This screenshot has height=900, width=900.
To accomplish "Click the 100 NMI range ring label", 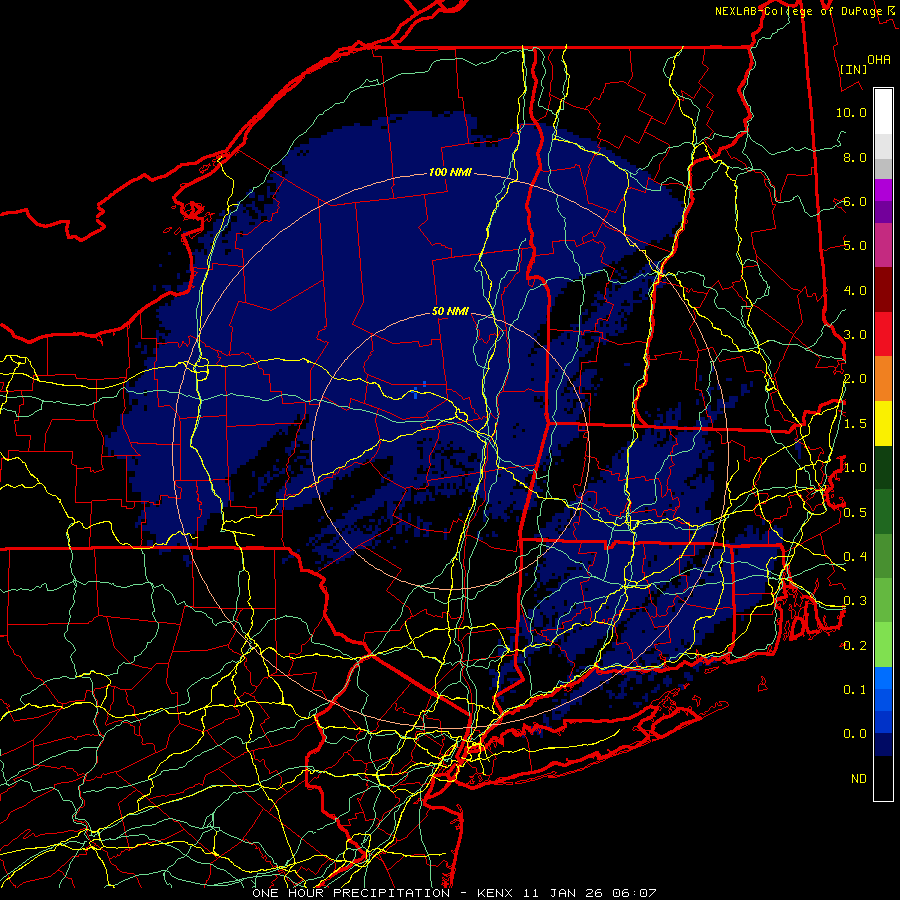I will (x=450, y=172).
